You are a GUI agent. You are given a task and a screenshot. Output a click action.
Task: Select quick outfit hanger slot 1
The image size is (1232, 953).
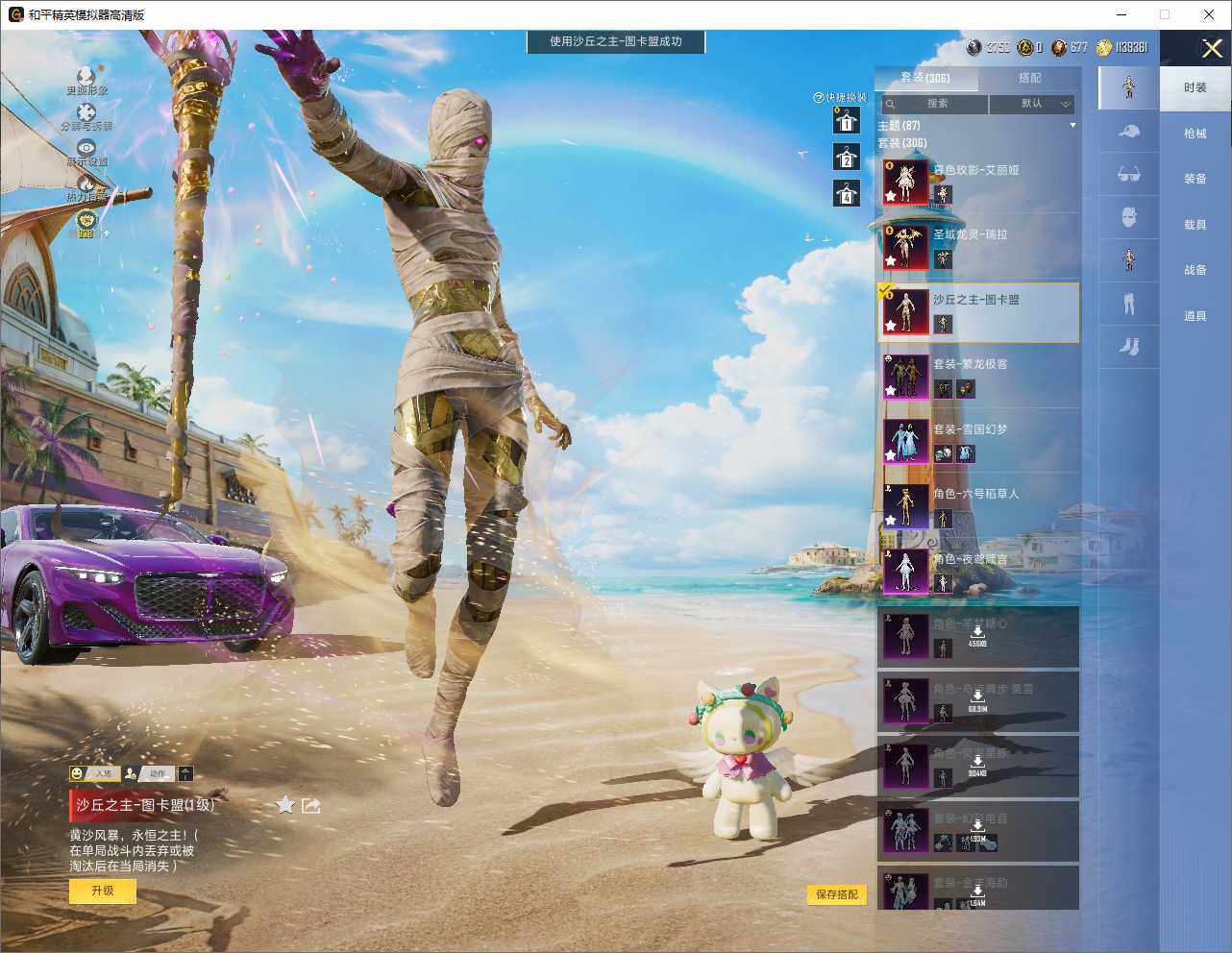847,120
